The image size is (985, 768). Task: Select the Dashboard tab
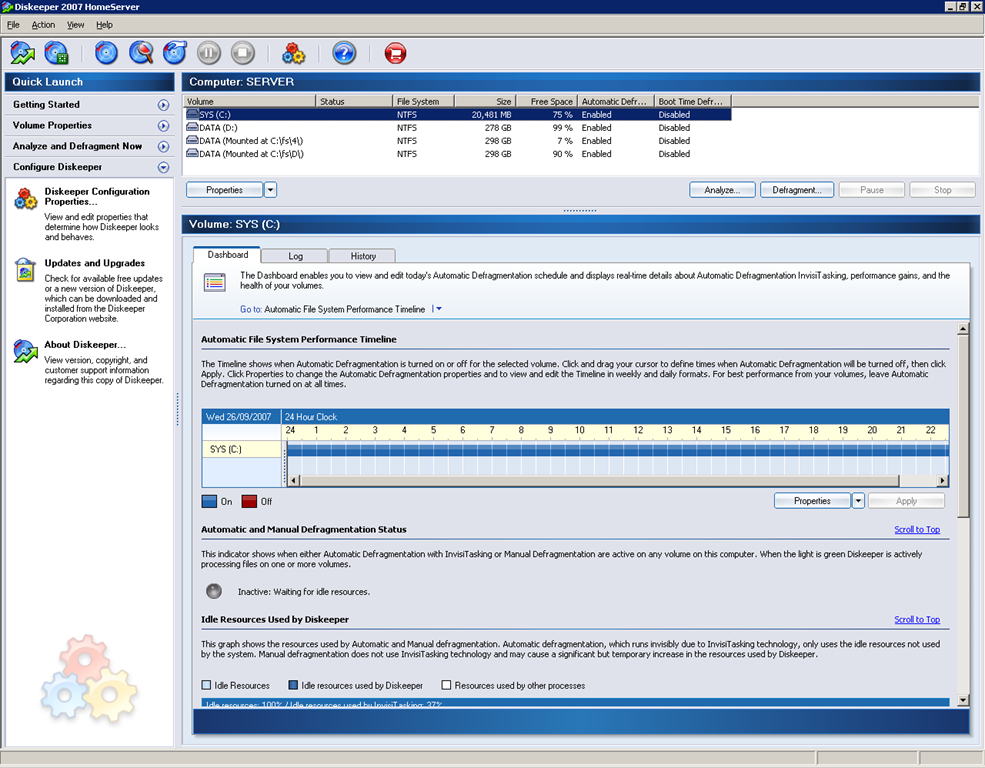coord(227,254)
